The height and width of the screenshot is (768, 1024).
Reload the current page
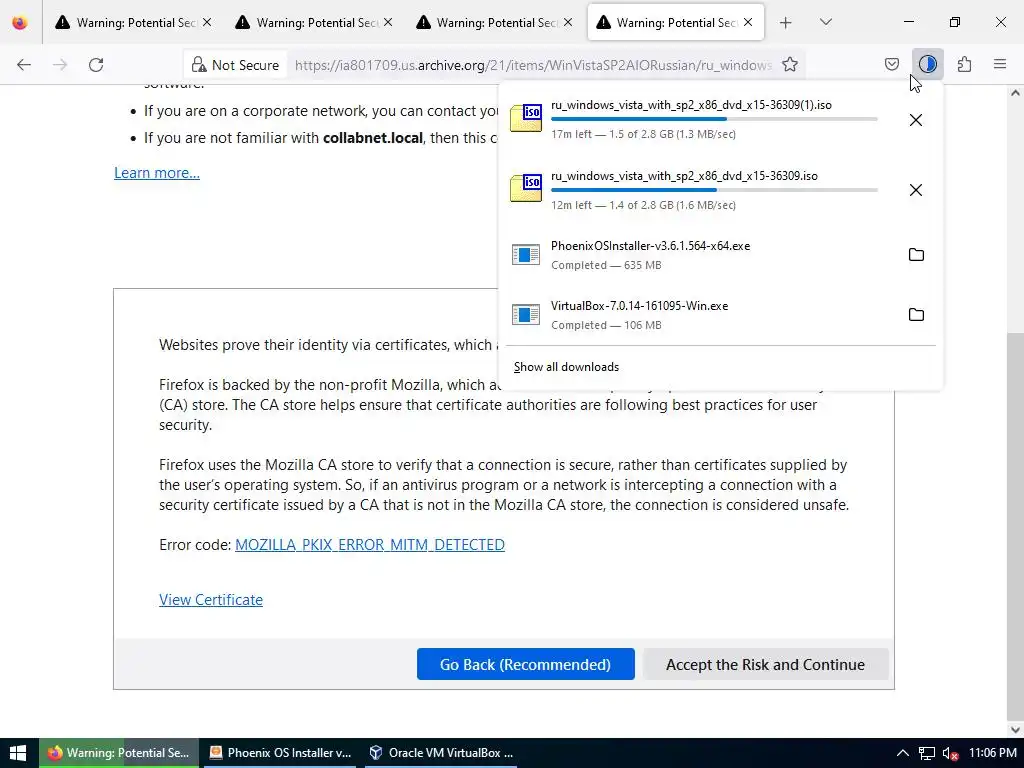(x=96, y=65)
